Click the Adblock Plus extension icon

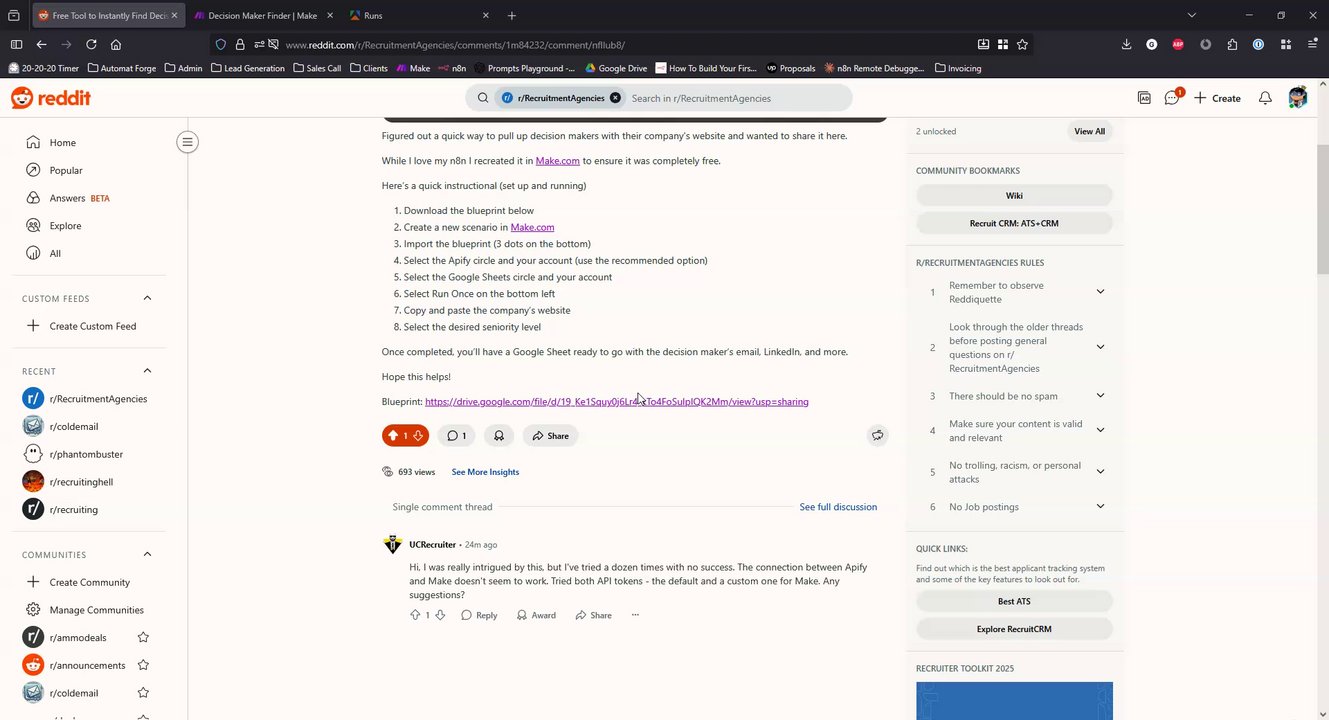pos(1178,44)
